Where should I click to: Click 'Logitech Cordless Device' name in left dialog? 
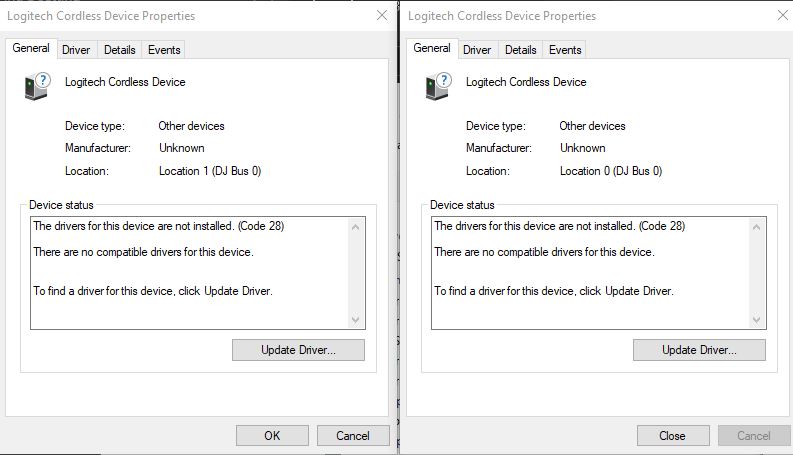point(125,82)
